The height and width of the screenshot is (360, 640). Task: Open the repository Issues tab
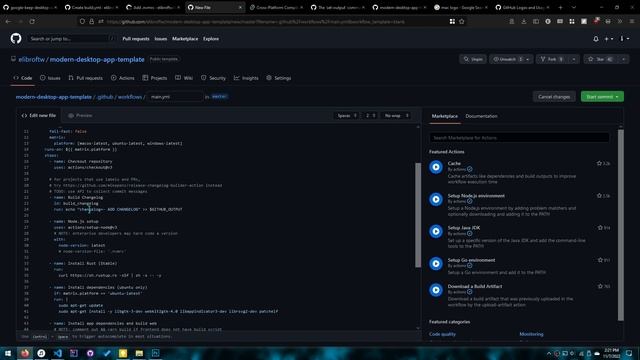50,78
